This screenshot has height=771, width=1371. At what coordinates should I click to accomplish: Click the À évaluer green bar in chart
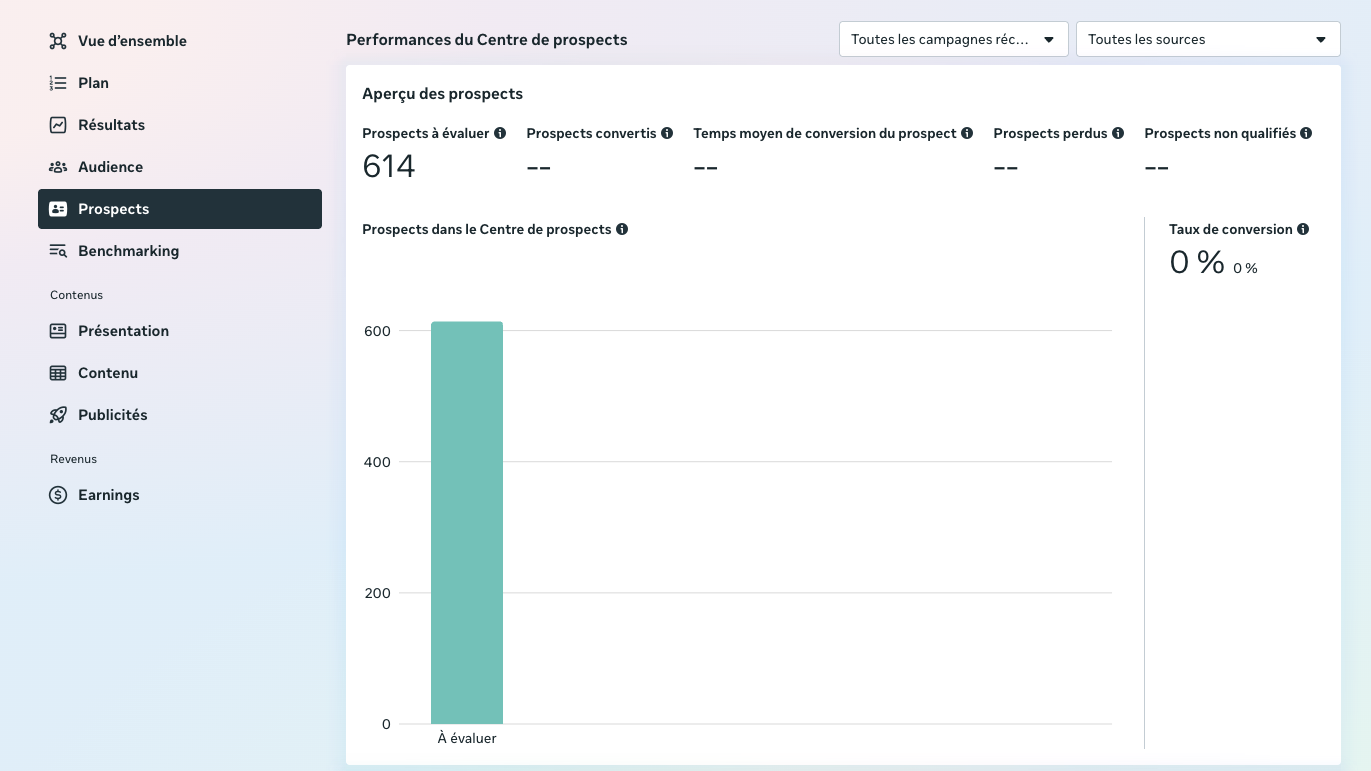pos(467,523)
